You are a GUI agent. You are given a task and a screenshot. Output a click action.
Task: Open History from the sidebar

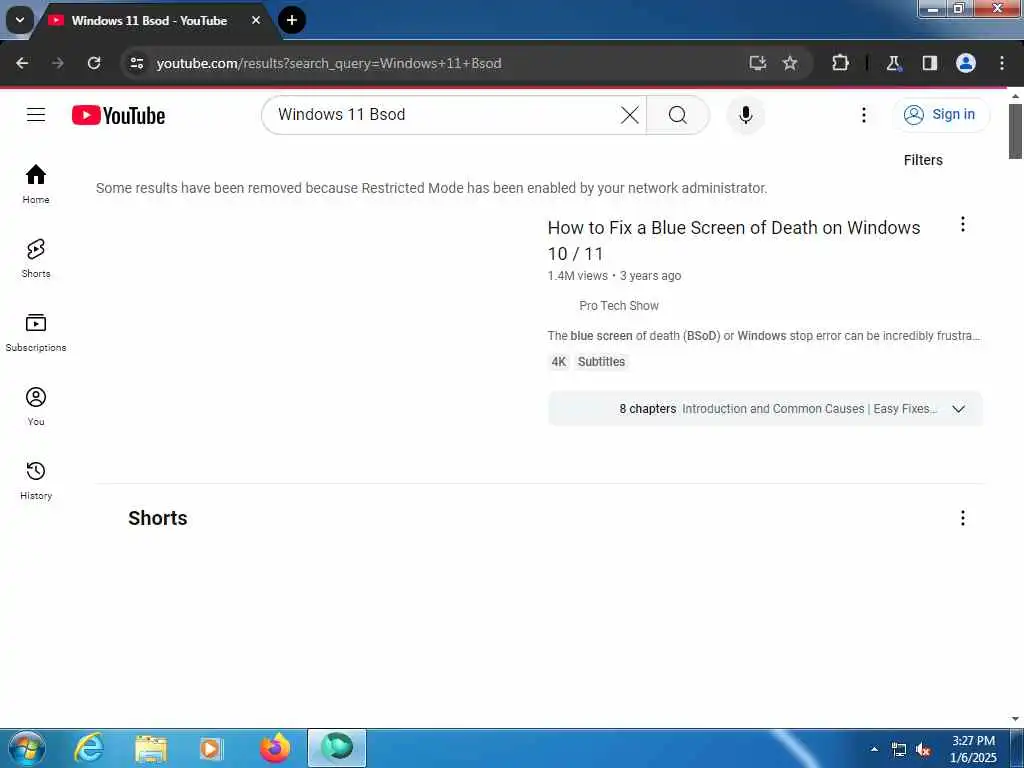(36, 480)
